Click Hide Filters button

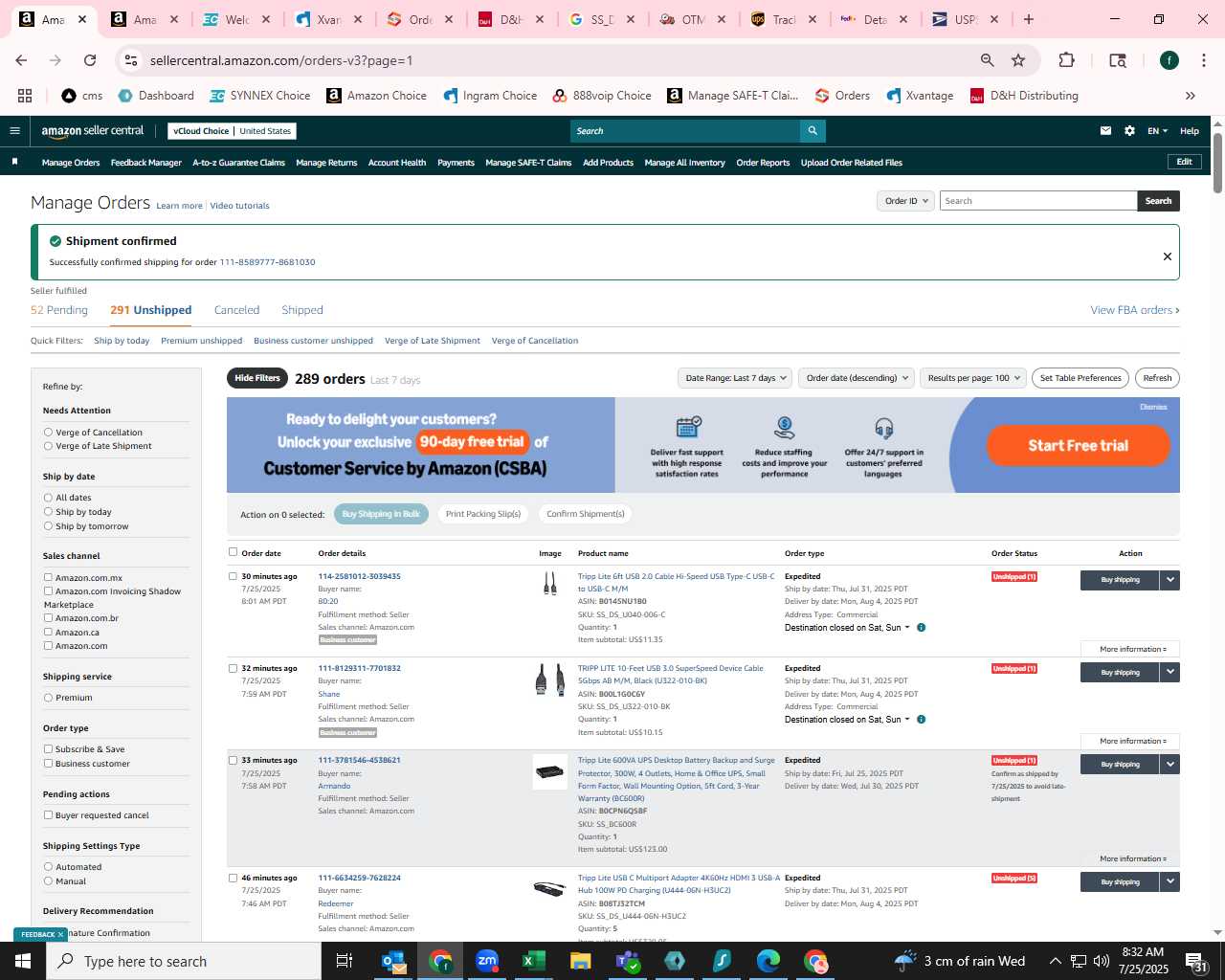[257, 378]
